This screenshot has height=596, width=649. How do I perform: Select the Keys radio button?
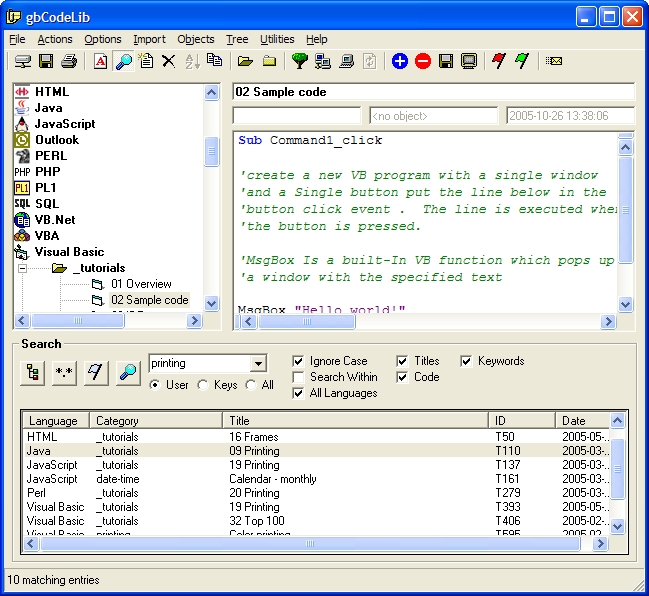[x=203, y=385]
